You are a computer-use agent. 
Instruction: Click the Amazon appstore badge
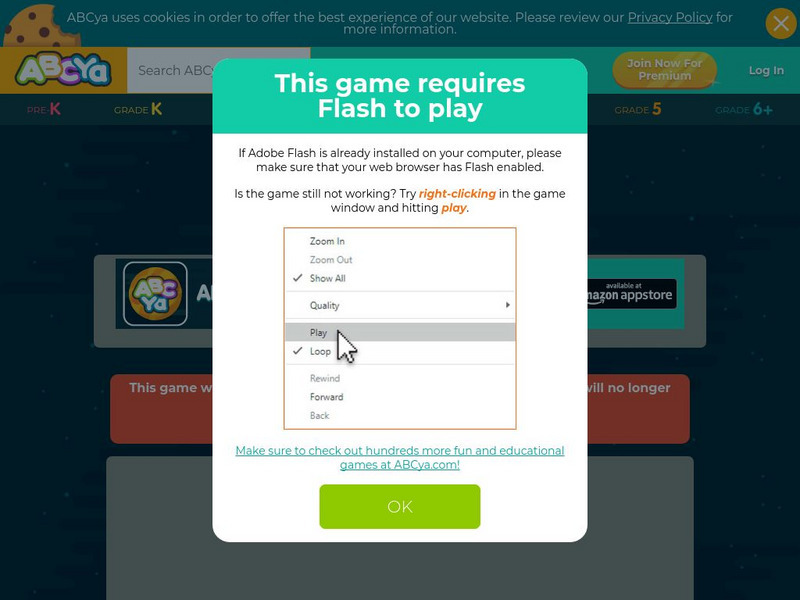tap(632, 293)
